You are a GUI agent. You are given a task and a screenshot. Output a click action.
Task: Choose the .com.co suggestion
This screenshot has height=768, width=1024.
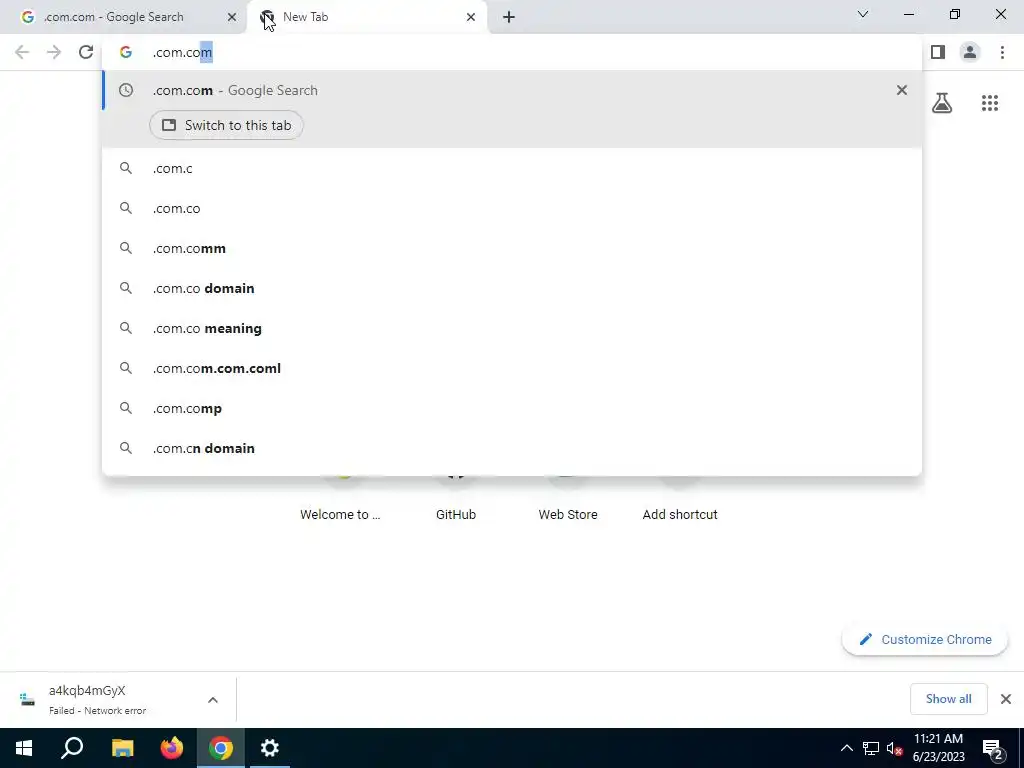[512, 208]
